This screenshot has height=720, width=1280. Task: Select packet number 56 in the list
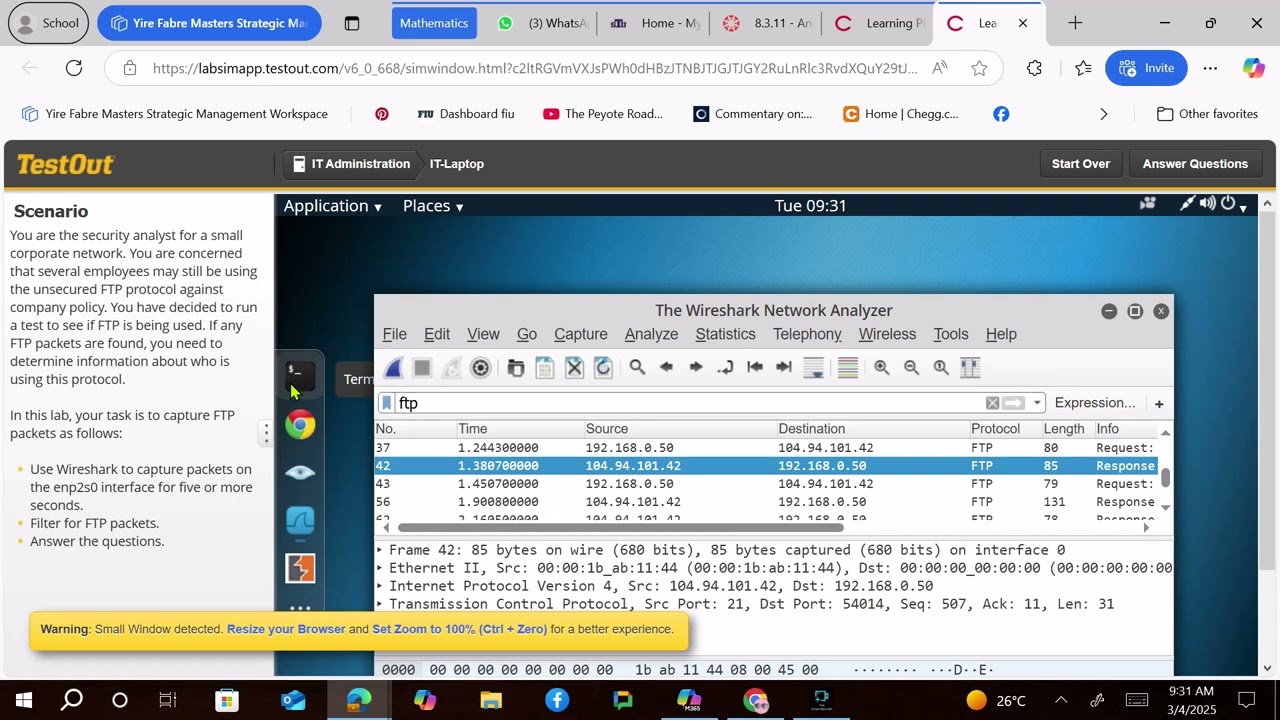(766, 502)
